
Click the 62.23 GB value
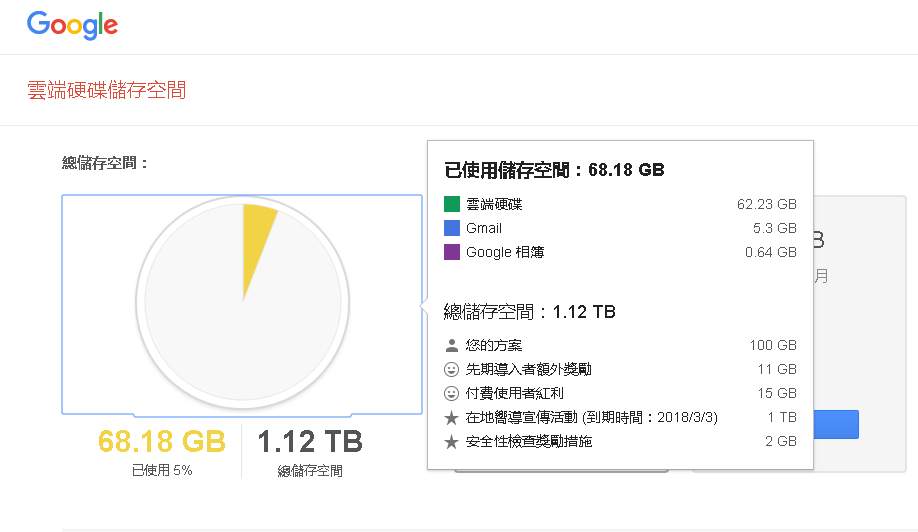[767, 204]
